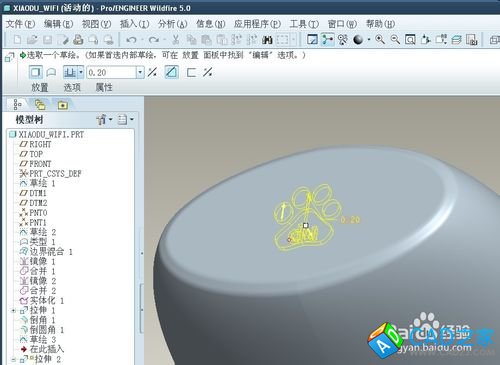
Task: Select 边界混合 1 feature
Action: click(x=46, y=251)
